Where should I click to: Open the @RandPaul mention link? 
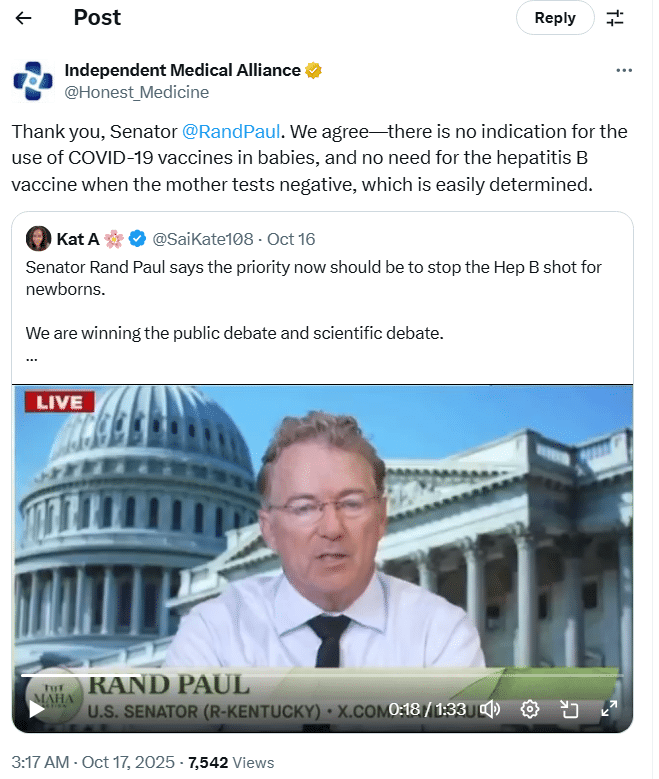point(231,132)
